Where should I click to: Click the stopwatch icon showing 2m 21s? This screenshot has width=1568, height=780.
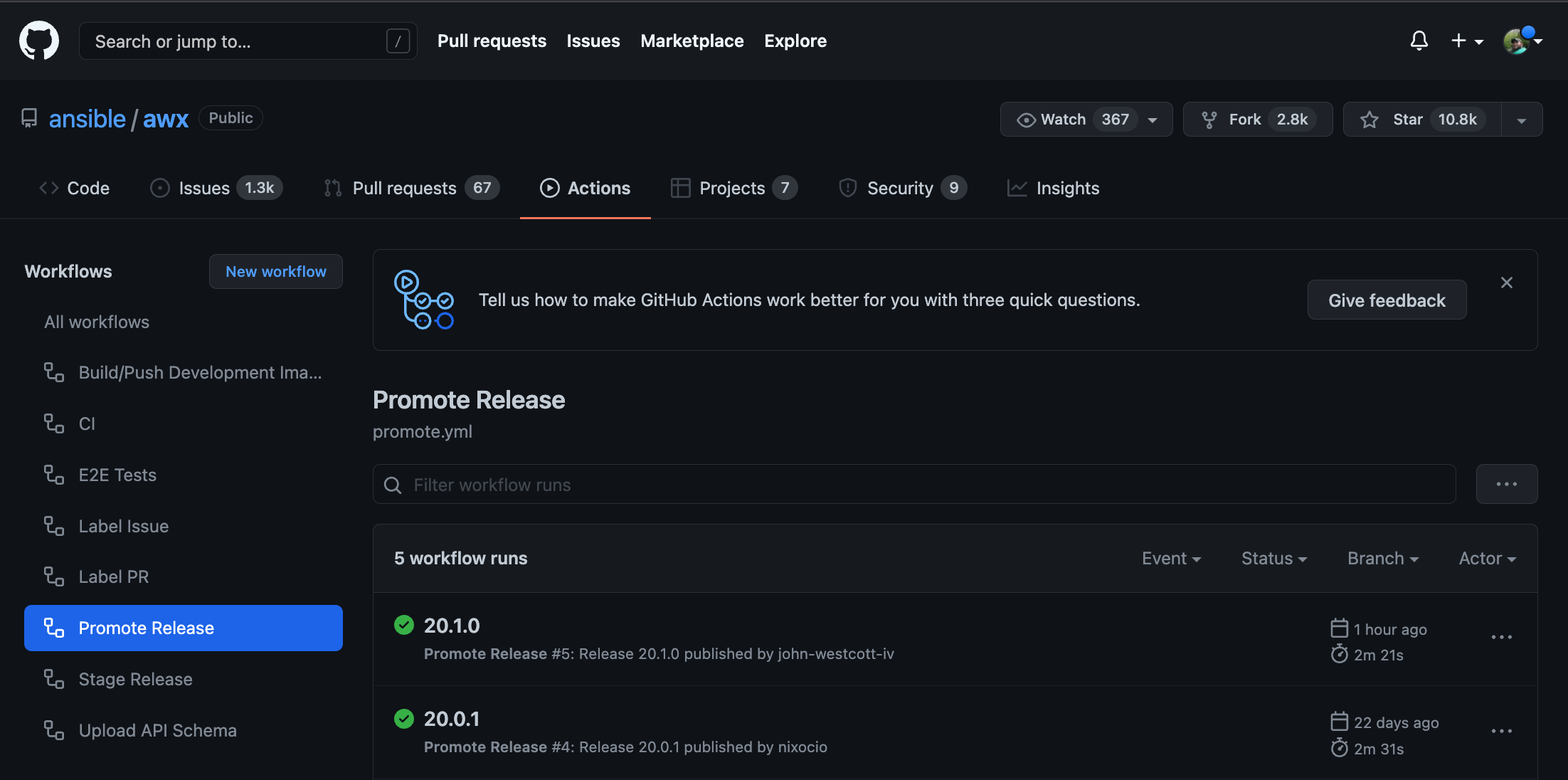1340,654
